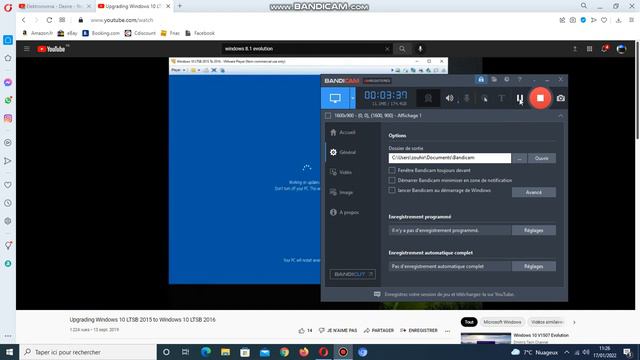The image size is (640, 360).
Task: Click the browse ellipsis button for output folder
Action: pyautogui.click(x=519, y=158)
